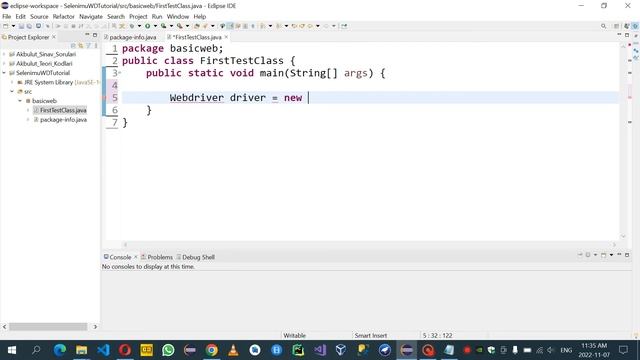The width and height of the screenshot is (640, 360).
Task: Open VLC media player from taskbar
Action: click(233, 350)
